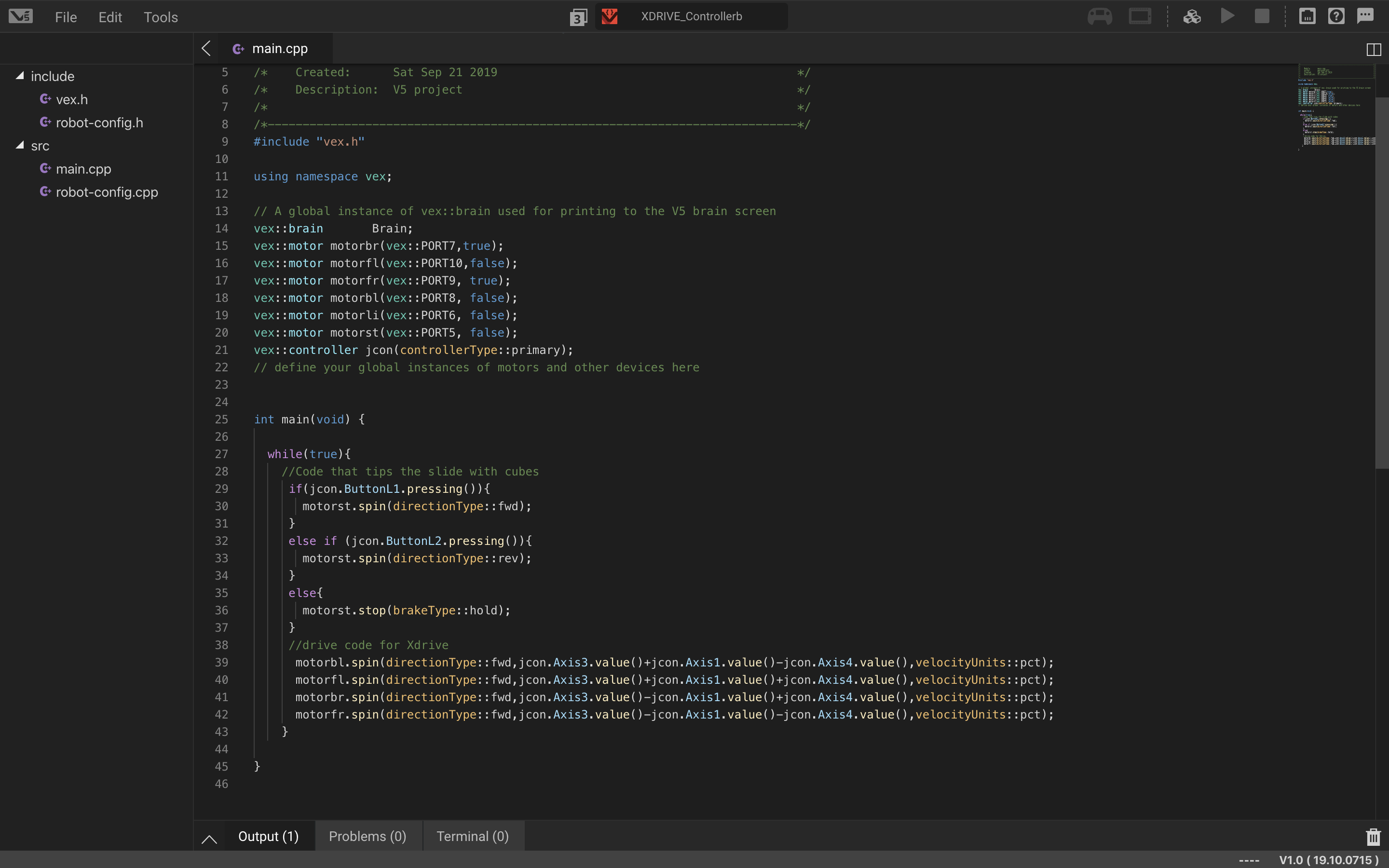
Task: Click the C++ icon beside vex.h
Action: 45,99
